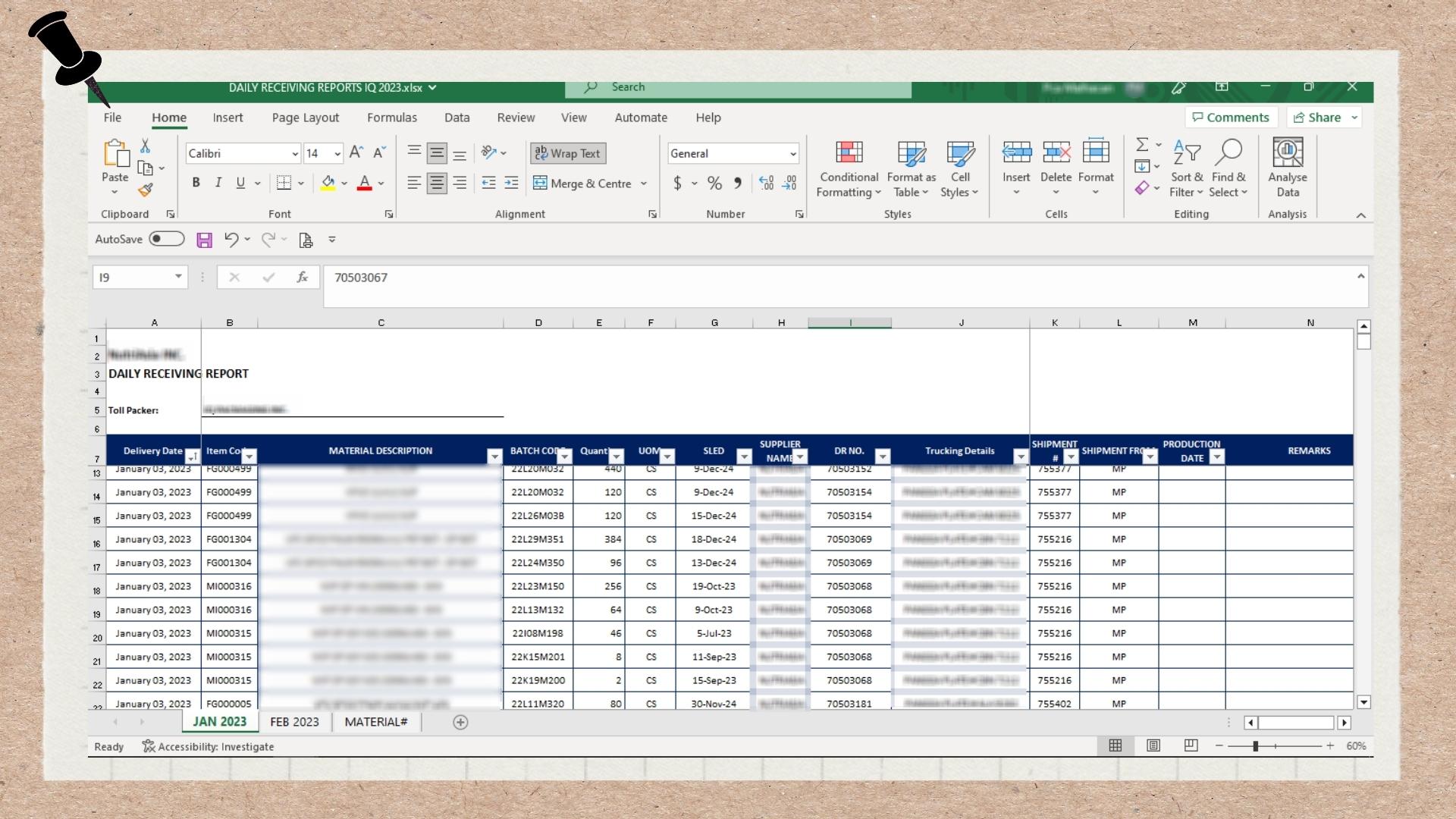The height and width of the screenshot is (819, 1456).
Task: Switch to the FEB 2023 sheet
Action: (294, 722)
